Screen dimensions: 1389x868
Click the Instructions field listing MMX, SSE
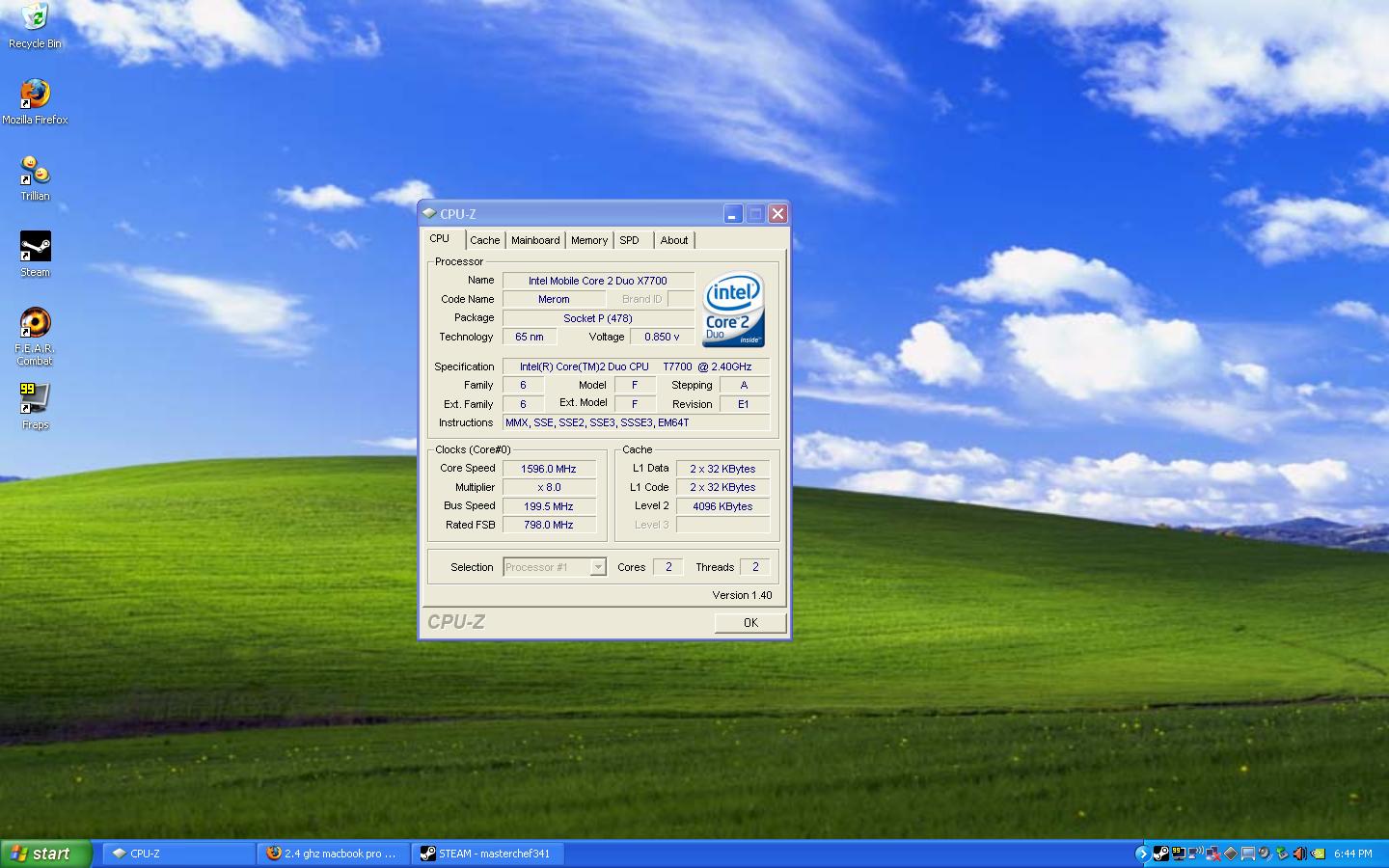[x=636, y=422]
